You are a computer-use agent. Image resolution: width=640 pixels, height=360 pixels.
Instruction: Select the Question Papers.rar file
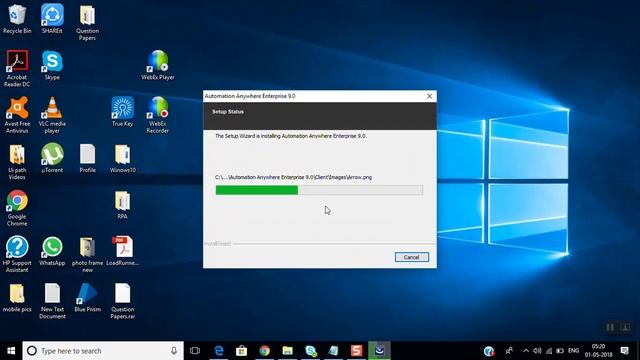122,301
